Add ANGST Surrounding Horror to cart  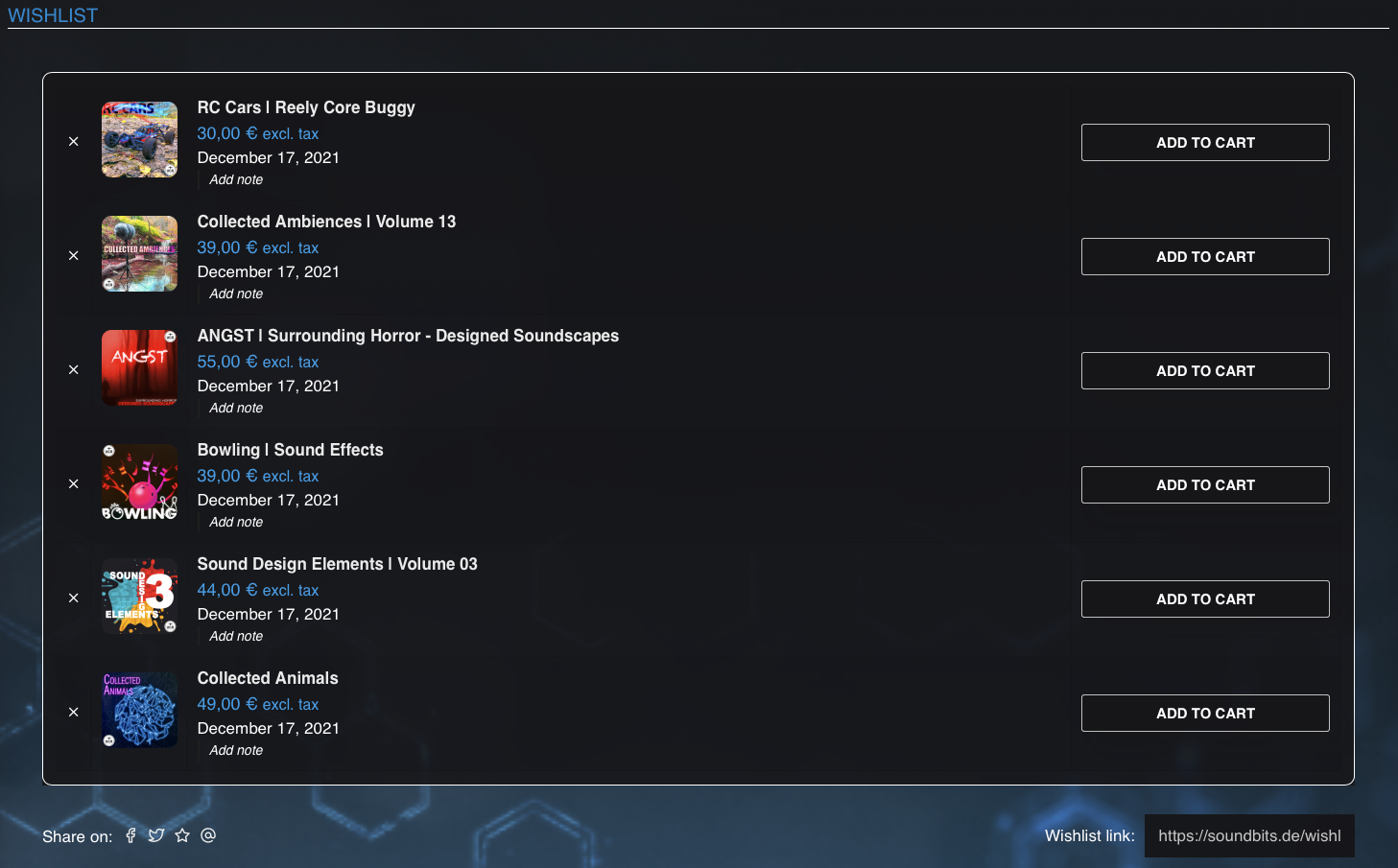point(1204,371)
